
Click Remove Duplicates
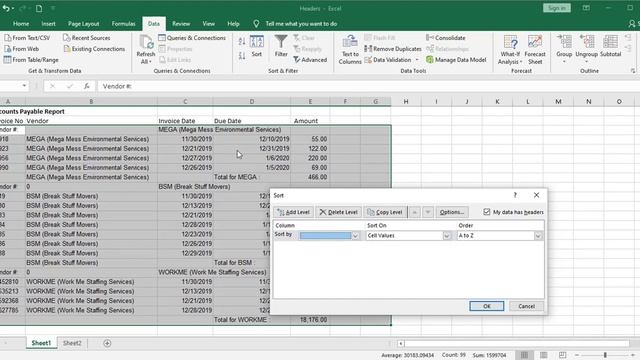pos(393,49)
